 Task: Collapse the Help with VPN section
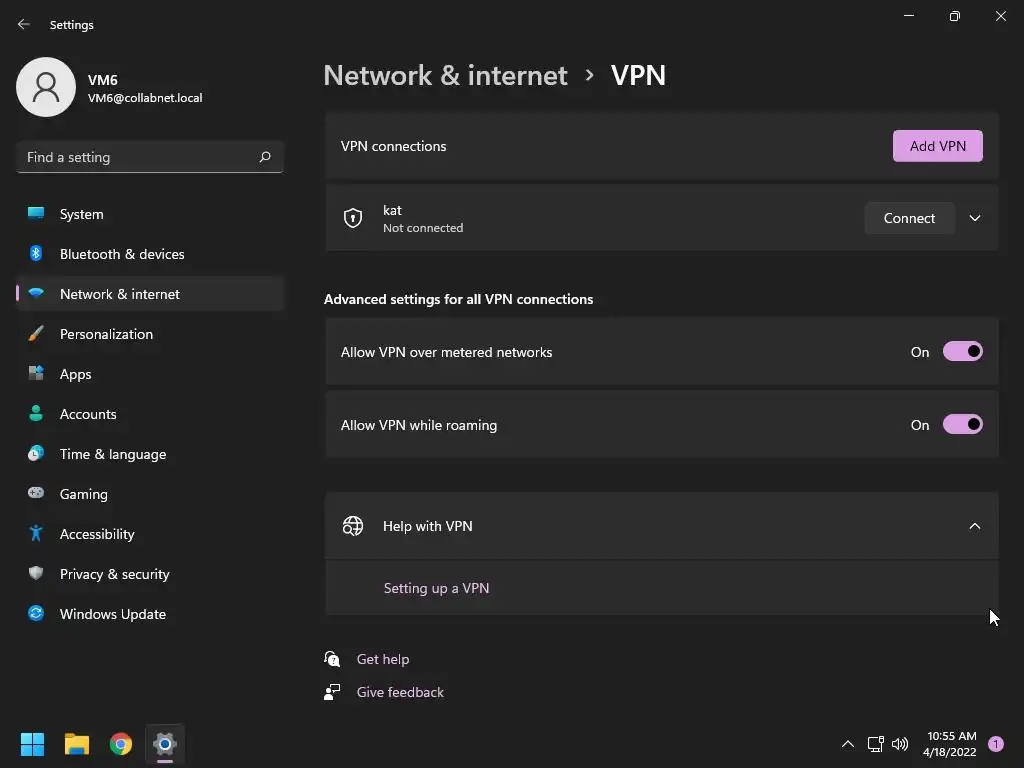tap(975, 526)
